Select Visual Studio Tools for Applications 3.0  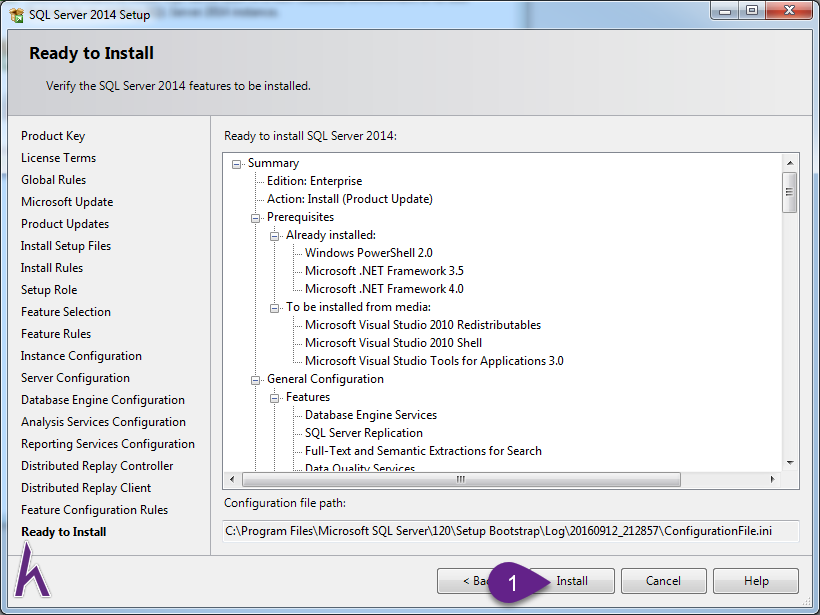[x=434, y=361]
